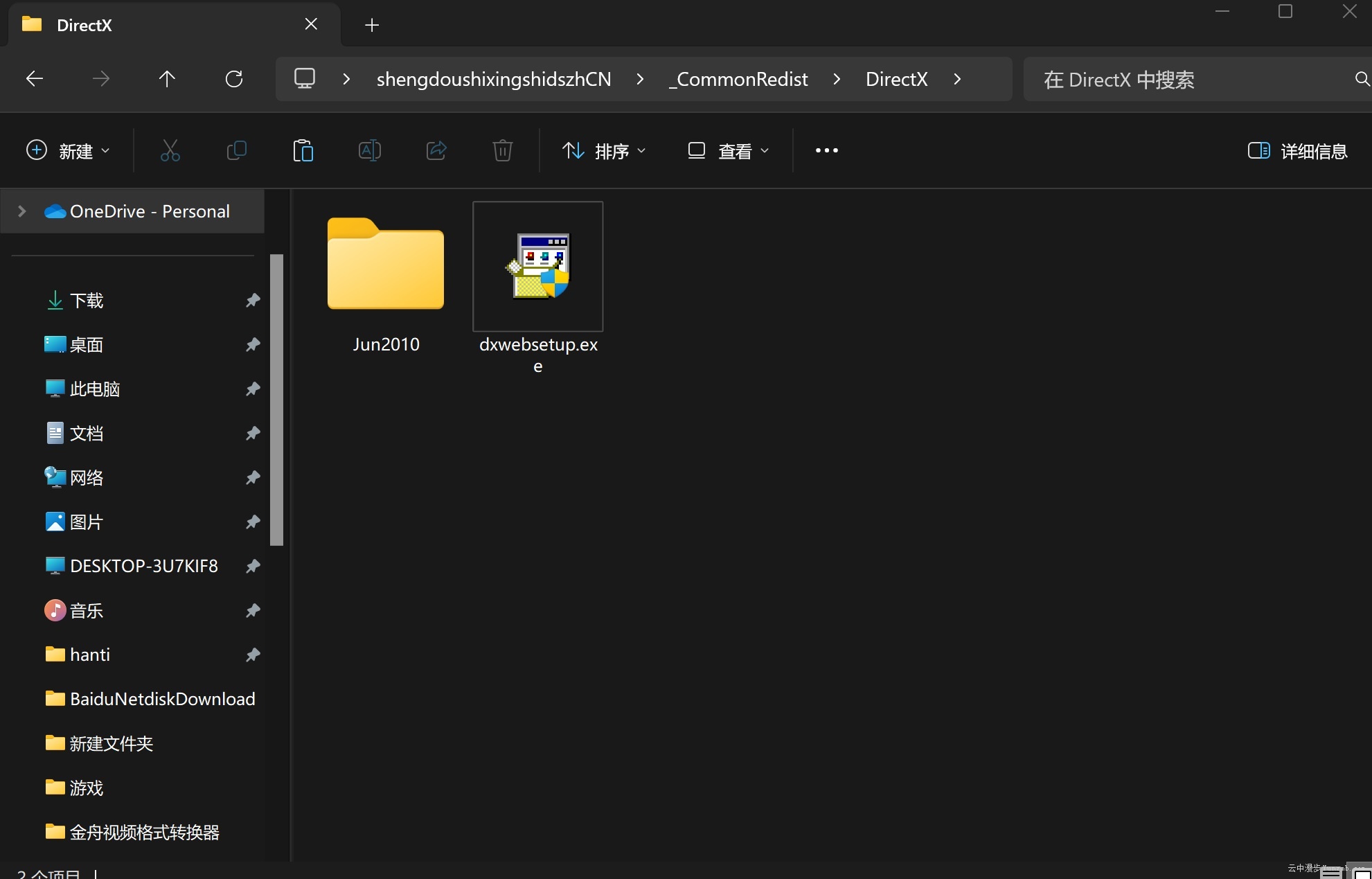Screen dimensions: 1372x879
Task: Open the See more three-dots menu
Action: coord(827,150)
